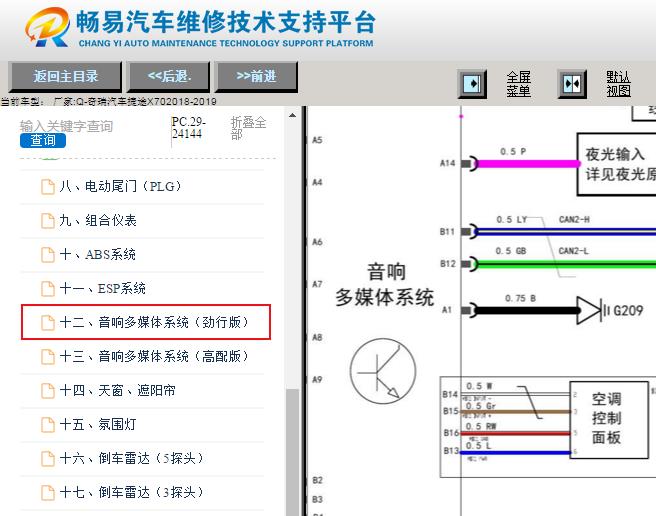Click pin B11 label

coord(447,231)
